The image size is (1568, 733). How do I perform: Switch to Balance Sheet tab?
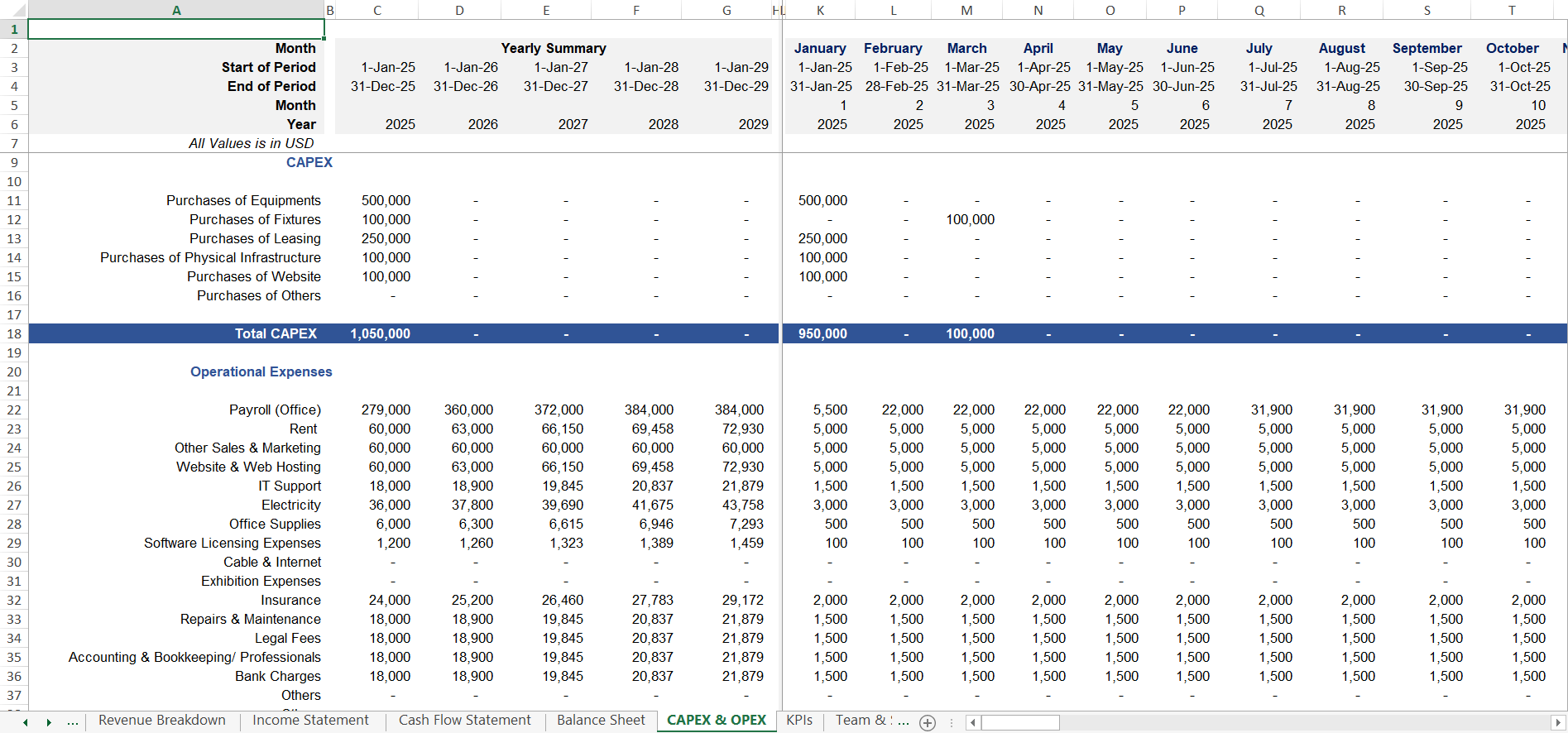click(601, 721)
